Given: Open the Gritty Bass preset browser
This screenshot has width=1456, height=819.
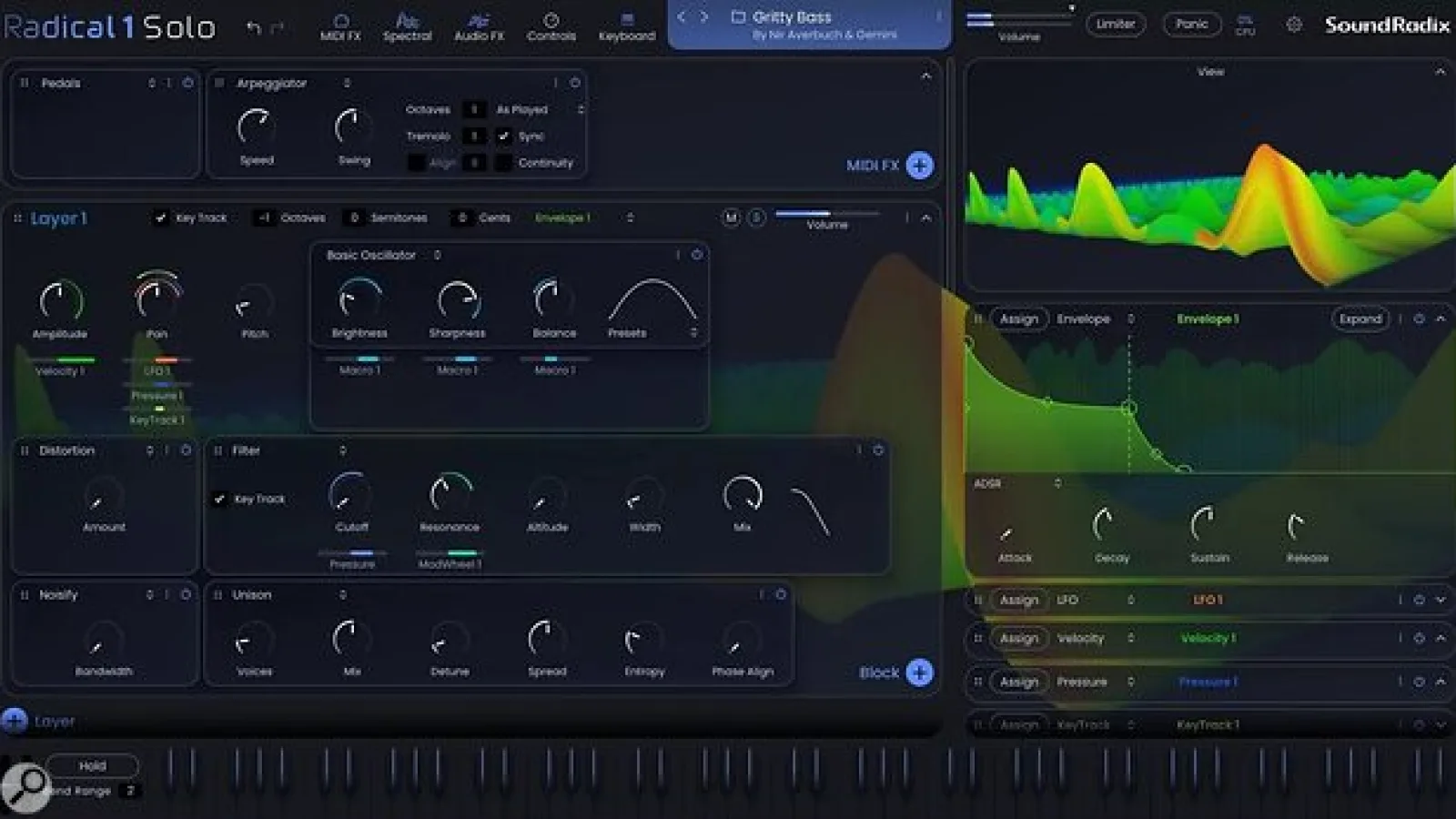Looking at the screenshot, I should point(810,25).
